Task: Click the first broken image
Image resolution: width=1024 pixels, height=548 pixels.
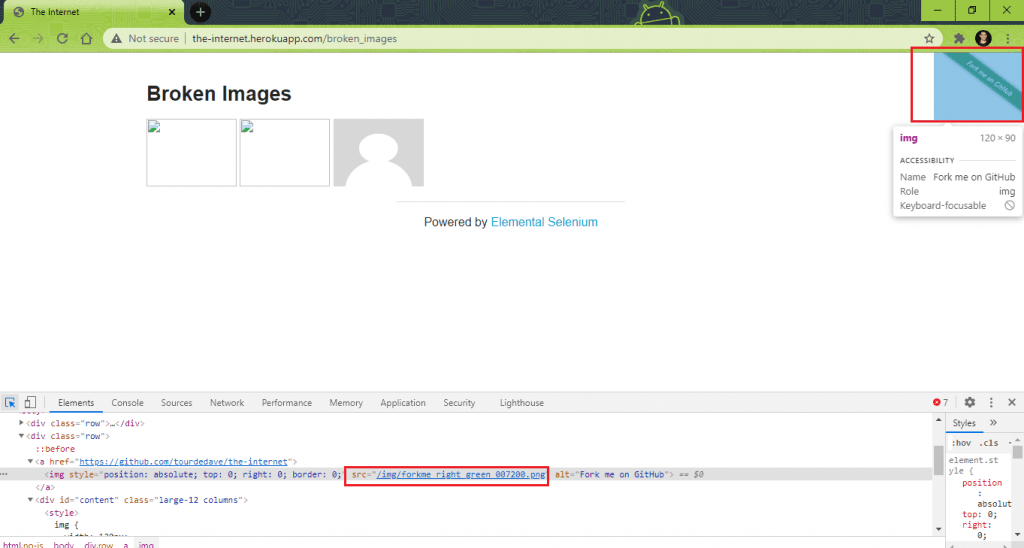Action: (191, 152)
